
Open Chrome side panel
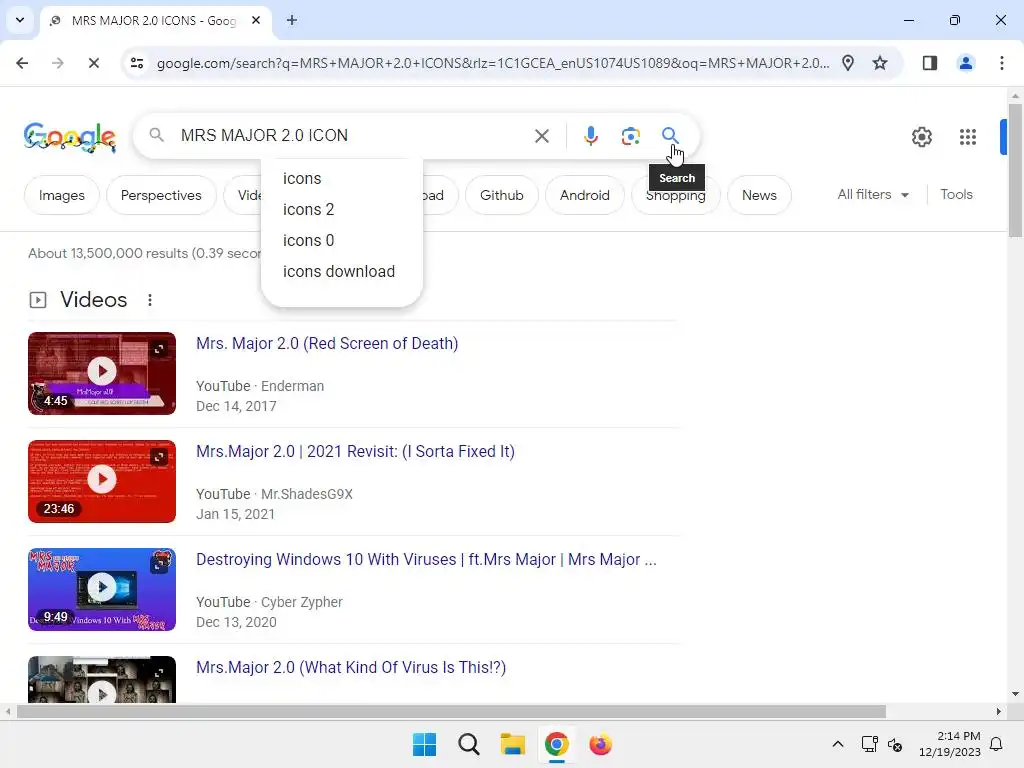click(929, 63)
